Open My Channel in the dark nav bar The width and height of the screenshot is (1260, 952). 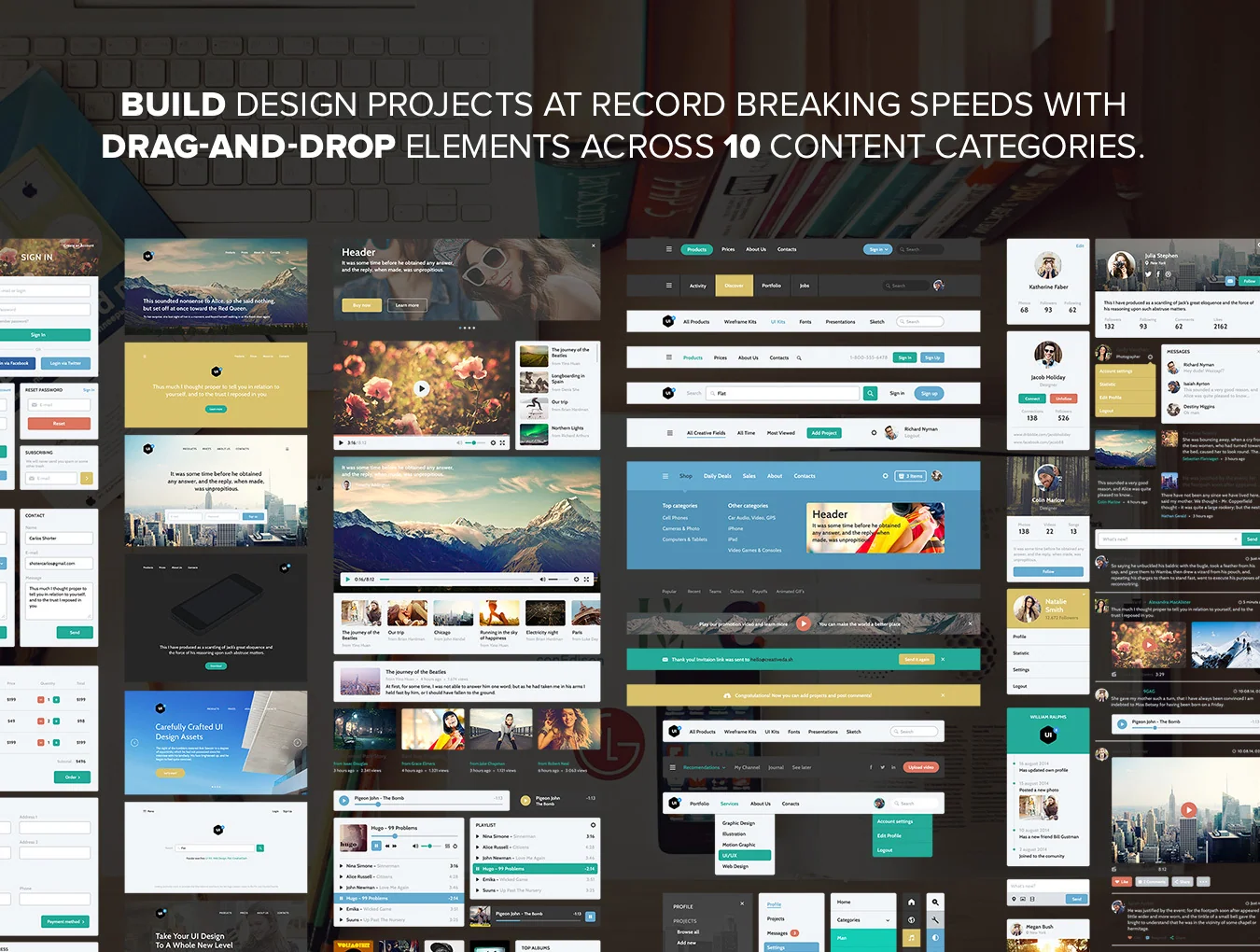click(x=748, y=767)
